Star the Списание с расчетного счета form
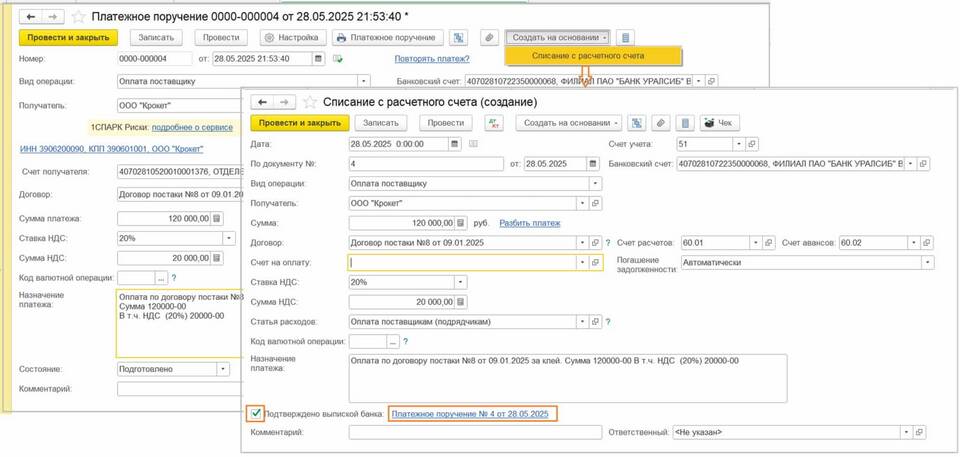960x457 pixels. [309, 102]
